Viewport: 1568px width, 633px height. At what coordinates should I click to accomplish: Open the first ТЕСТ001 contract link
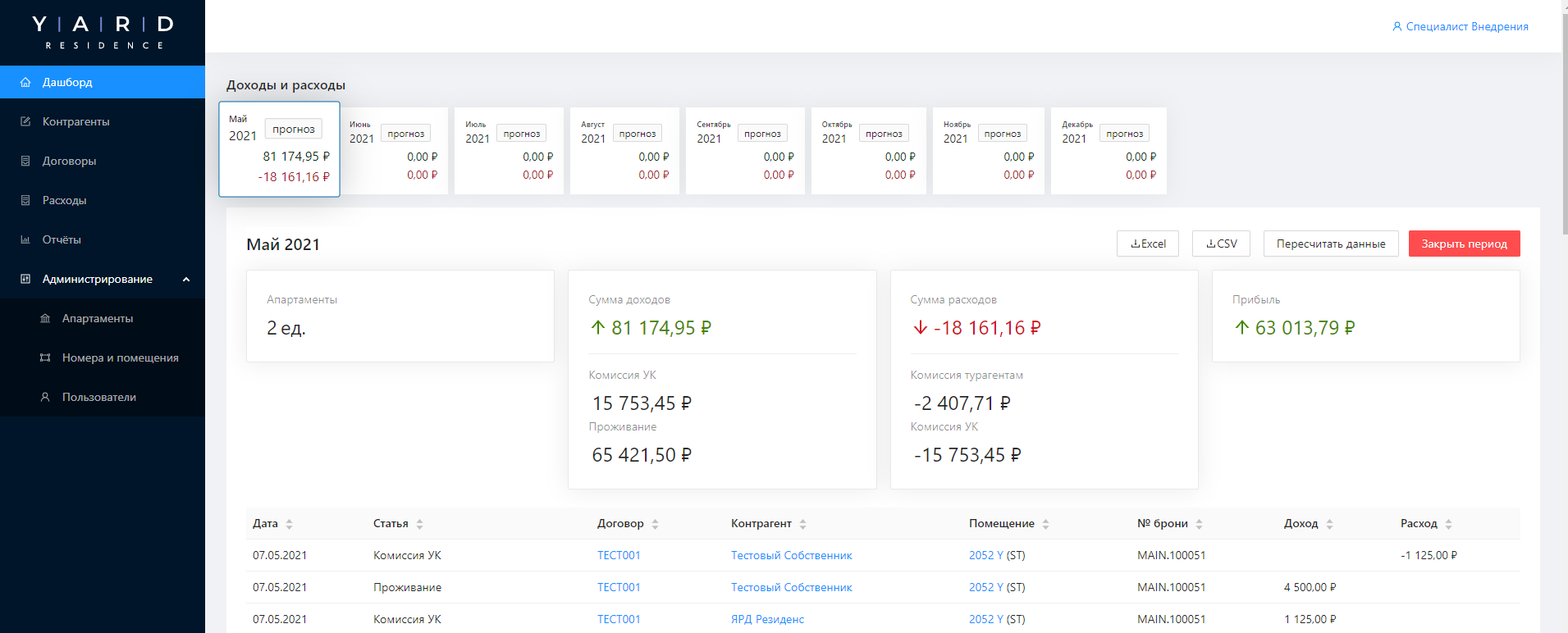(x=619, y=555)
